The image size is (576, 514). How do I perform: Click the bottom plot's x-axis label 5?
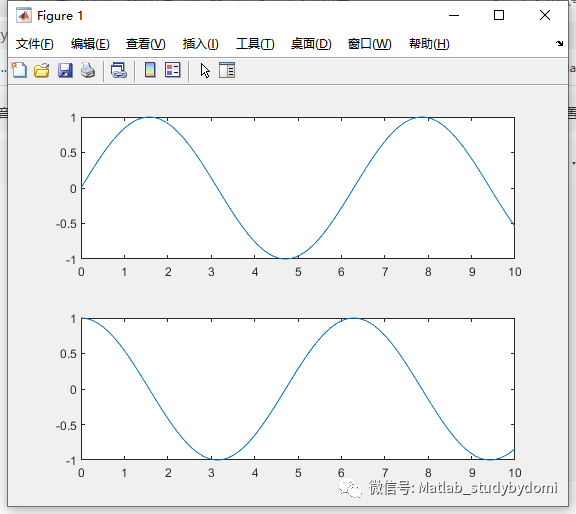(x=298, y=473)
